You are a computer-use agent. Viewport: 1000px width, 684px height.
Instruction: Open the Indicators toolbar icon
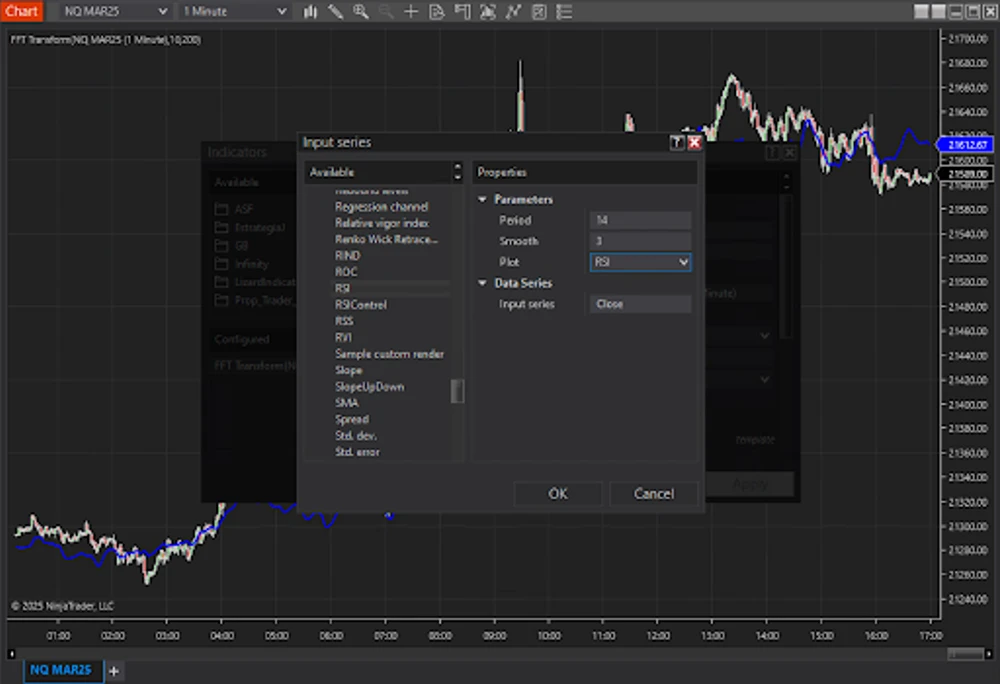pos(488,11)
